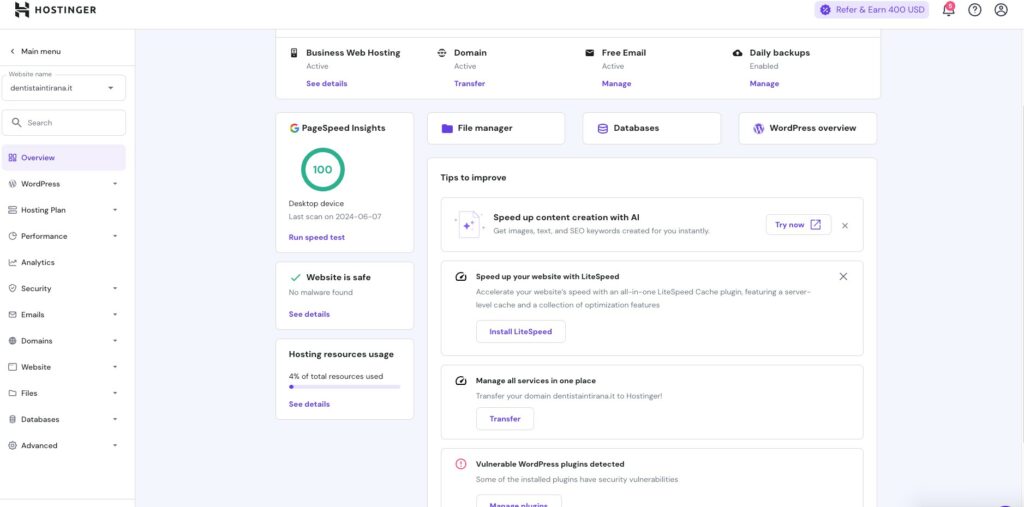Click the LiteSpeed tip gauge icon

tap(461, 276)
